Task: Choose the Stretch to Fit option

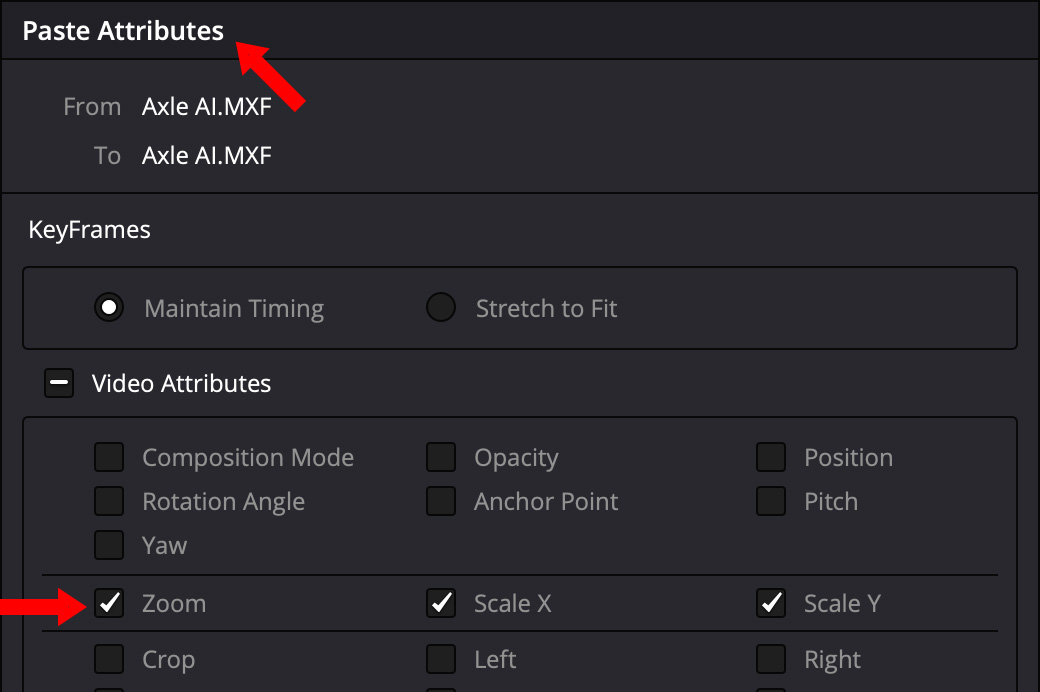Action: (x=441, y=308)
